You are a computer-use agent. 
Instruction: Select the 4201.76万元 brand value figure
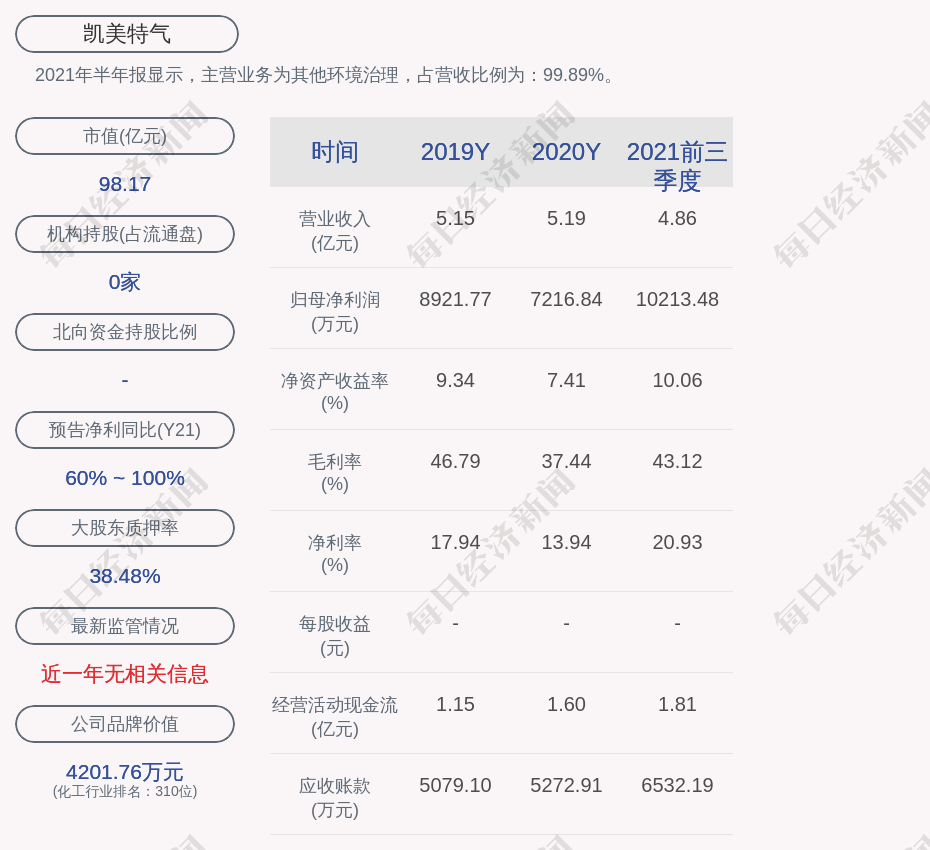click(125, 772)
